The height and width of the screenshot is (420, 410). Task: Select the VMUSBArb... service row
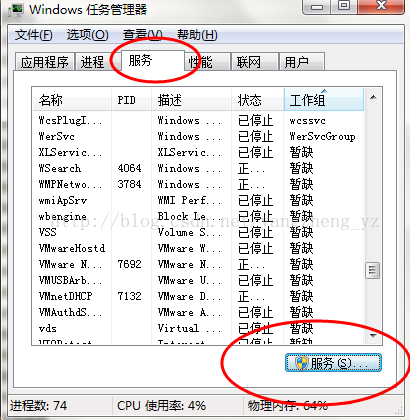click(198, 280)
